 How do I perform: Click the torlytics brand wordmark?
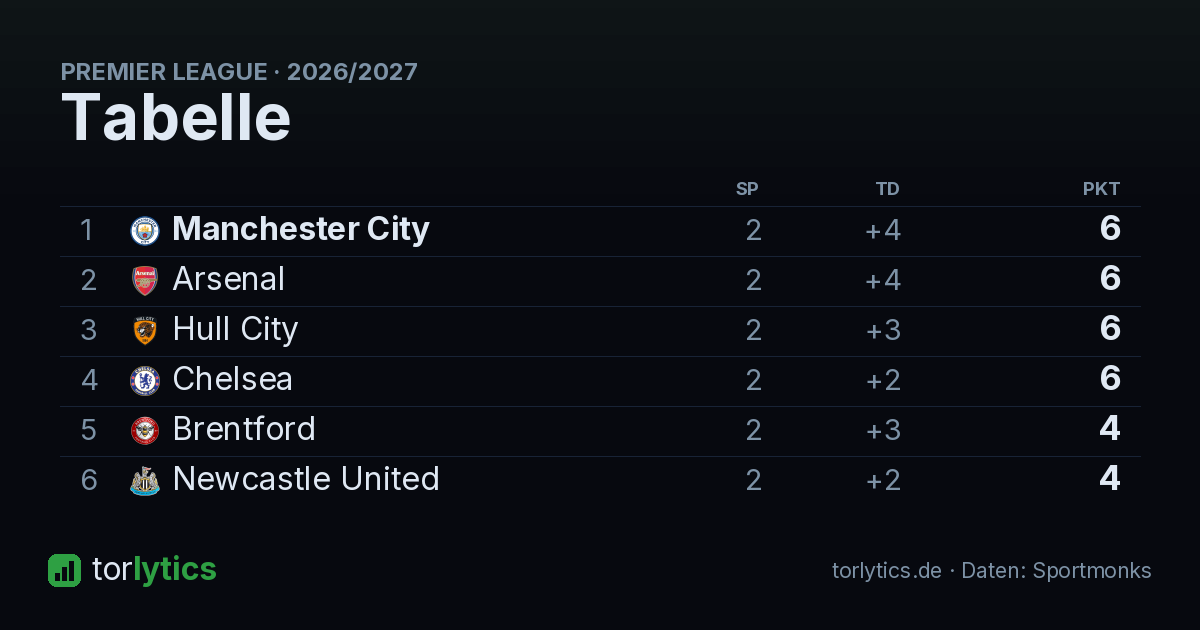tap(154, 570)
